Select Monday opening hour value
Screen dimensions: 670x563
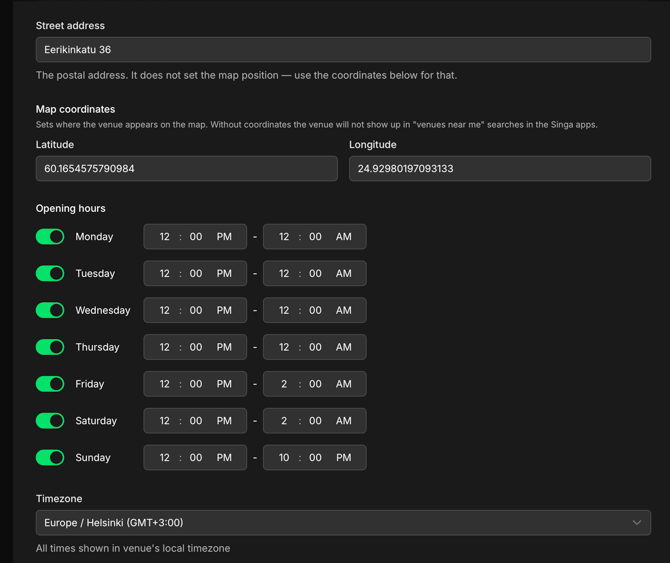click(x=165, y=237)
